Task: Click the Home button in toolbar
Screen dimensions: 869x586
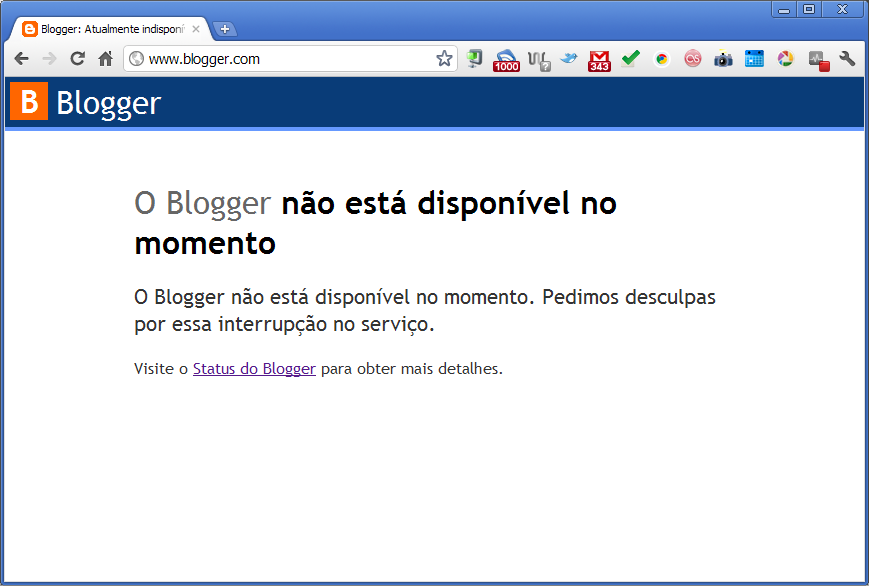Action: (x=105, y=59)
